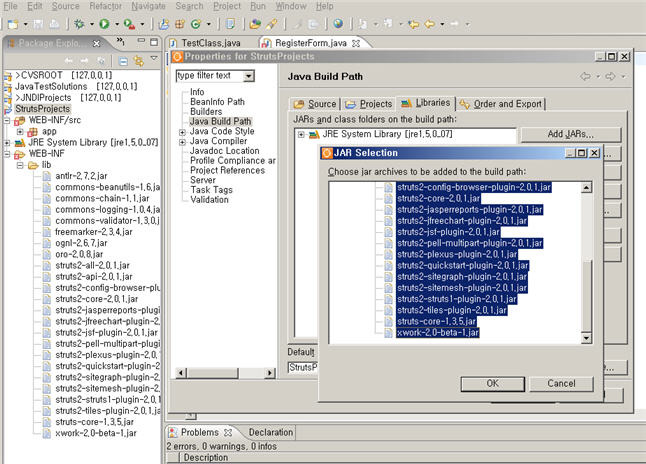Collapse the WEB-INF folder in explorer
Image resolution: width=646 pixels, height=464 pixels.
point(7,155)
